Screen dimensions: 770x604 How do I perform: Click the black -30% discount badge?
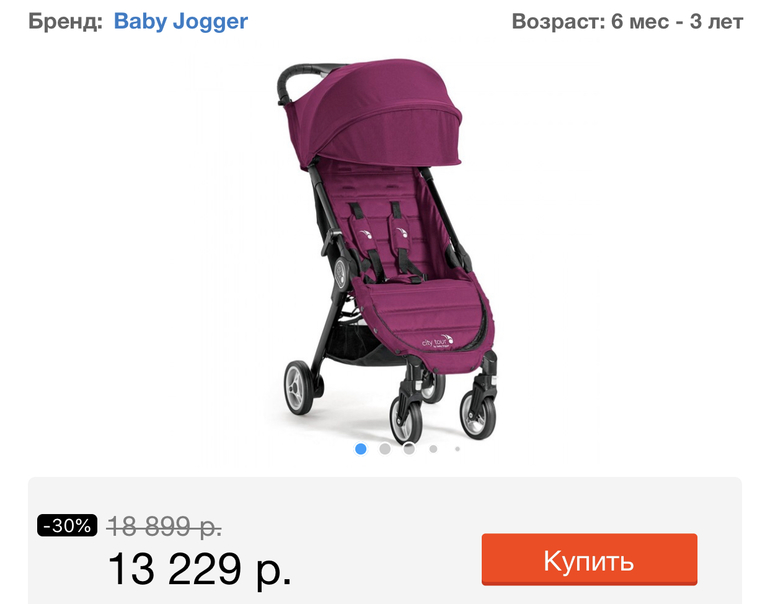[x=67, y=525]
